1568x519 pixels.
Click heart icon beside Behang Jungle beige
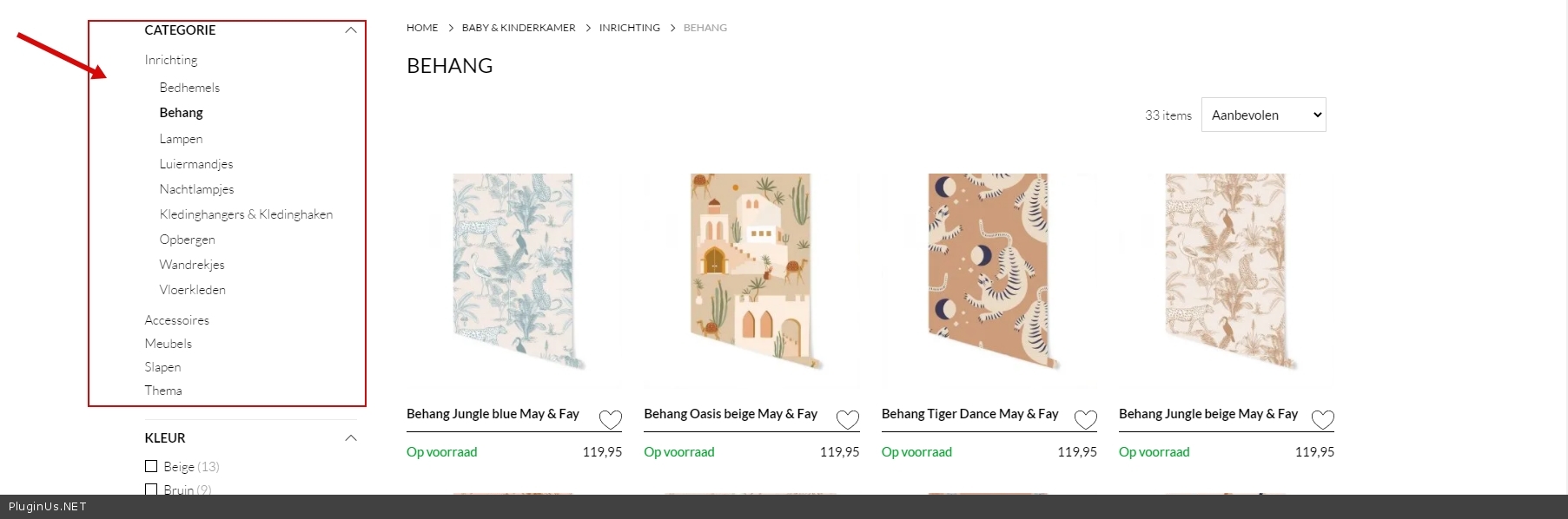pos(1322,420)
